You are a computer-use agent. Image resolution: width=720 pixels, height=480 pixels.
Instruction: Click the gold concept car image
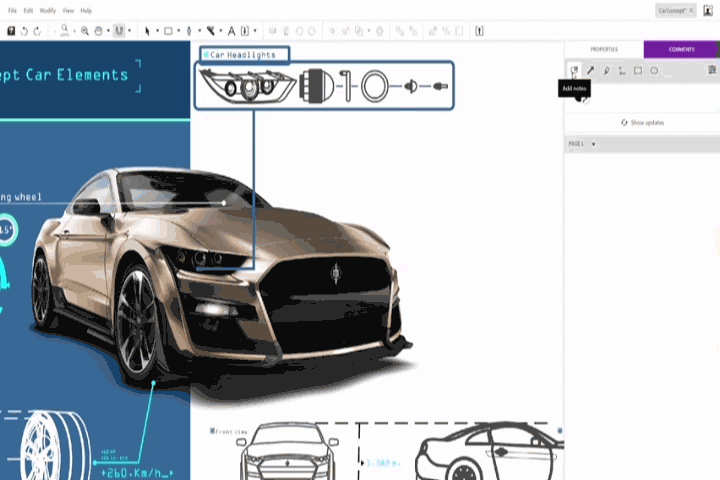[x=220, y=280]
